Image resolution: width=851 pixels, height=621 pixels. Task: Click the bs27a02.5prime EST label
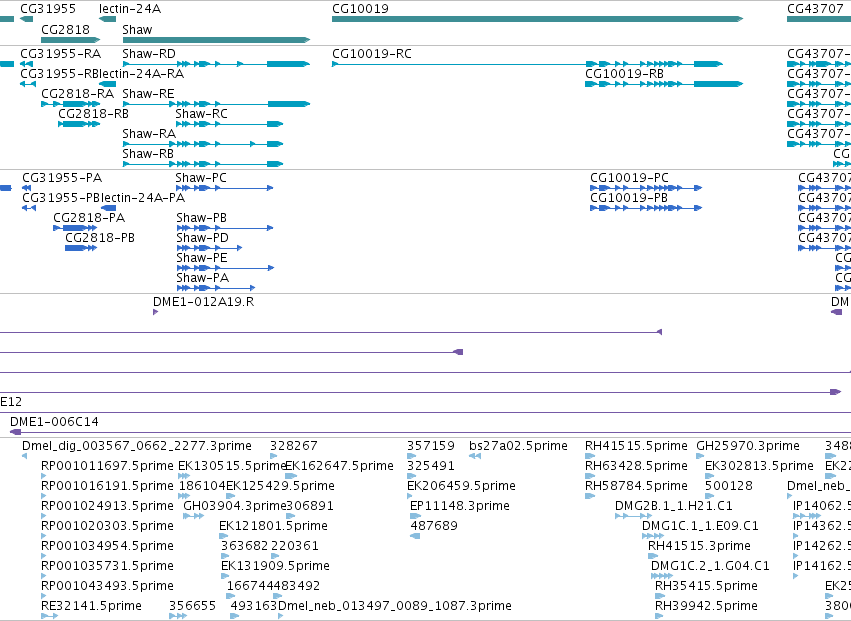pyautogui.click(x=518, y=446)
